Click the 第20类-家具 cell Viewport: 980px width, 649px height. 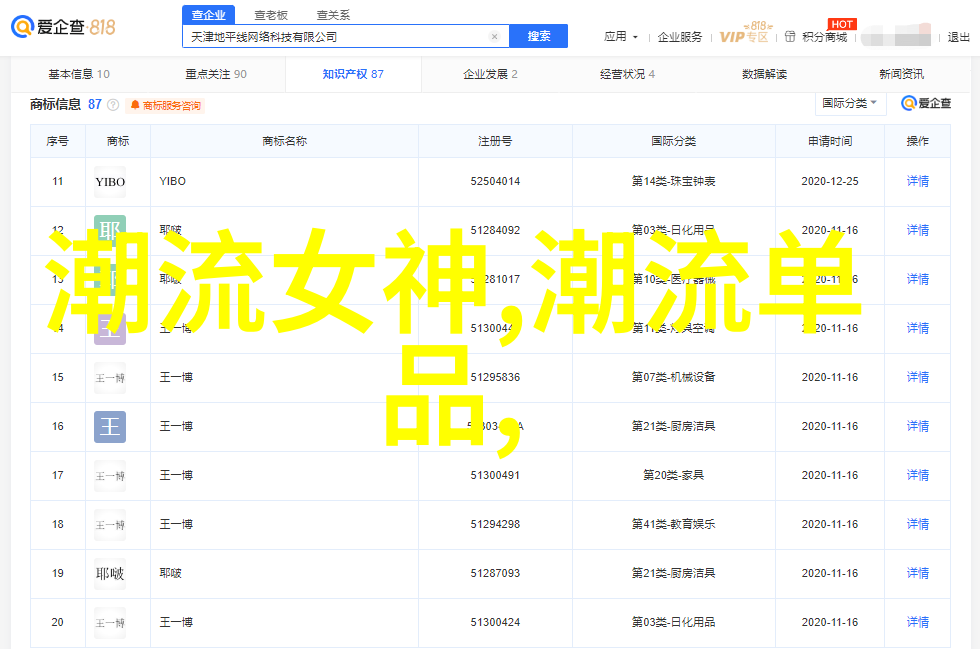(673, 475)
